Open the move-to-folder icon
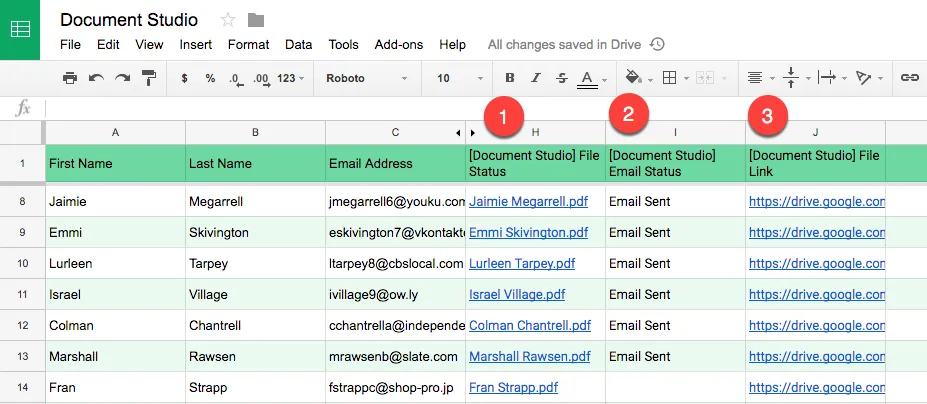927x404 pixels. (256, 20)
